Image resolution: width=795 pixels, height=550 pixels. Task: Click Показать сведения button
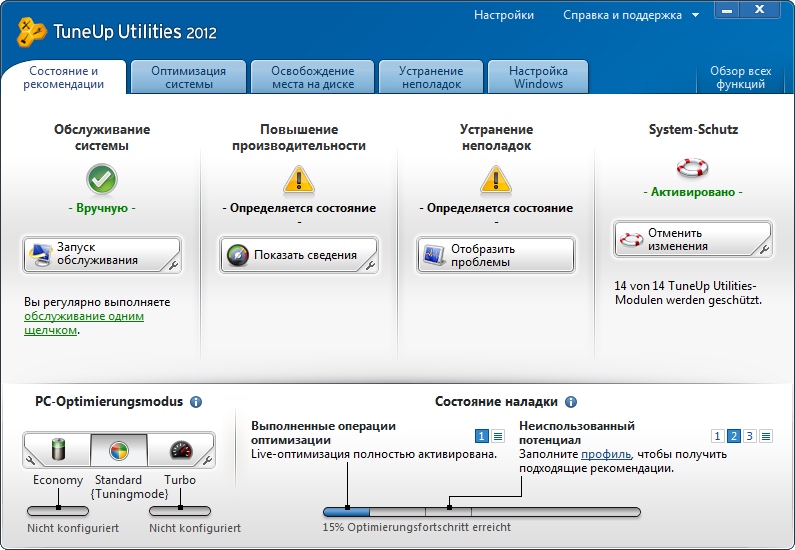(299, 254)
